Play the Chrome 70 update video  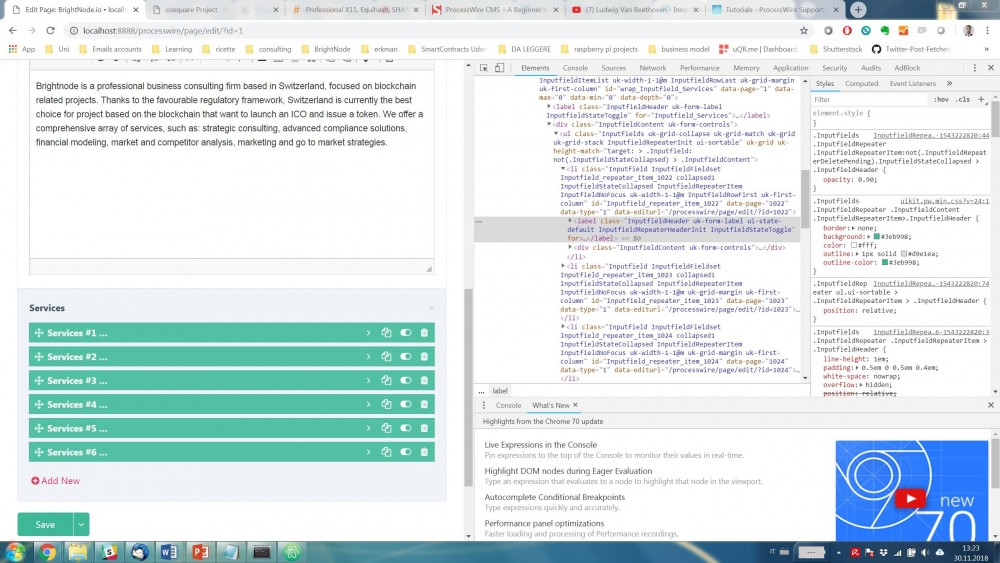point(909,499)
